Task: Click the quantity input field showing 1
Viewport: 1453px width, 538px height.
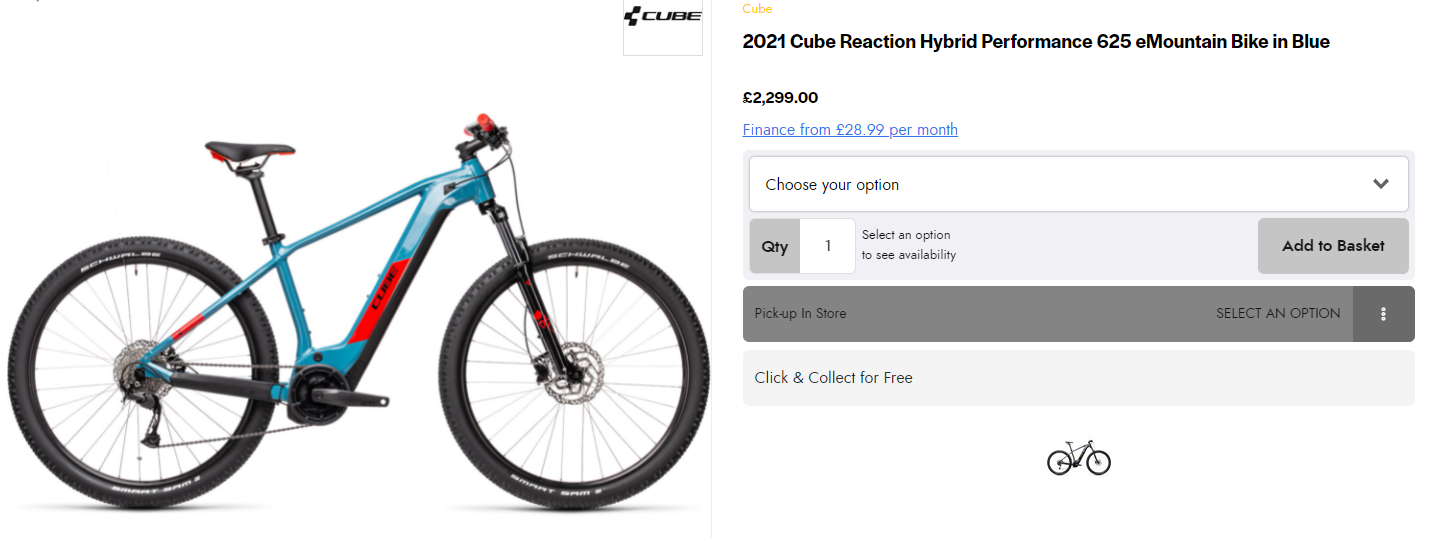Action: coord(827,246)
